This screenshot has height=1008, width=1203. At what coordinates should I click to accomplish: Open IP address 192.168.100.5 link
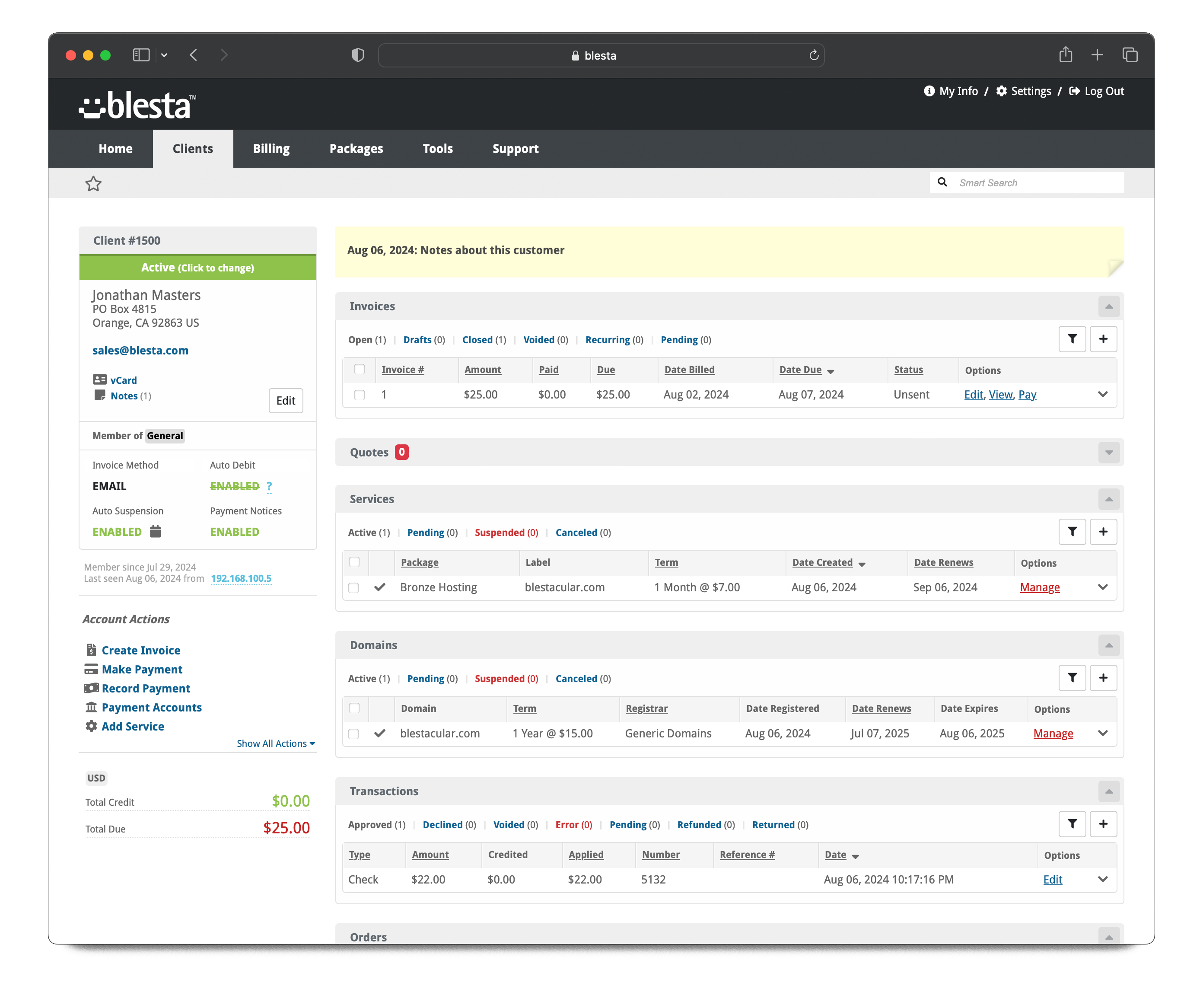tap(241, 578)
